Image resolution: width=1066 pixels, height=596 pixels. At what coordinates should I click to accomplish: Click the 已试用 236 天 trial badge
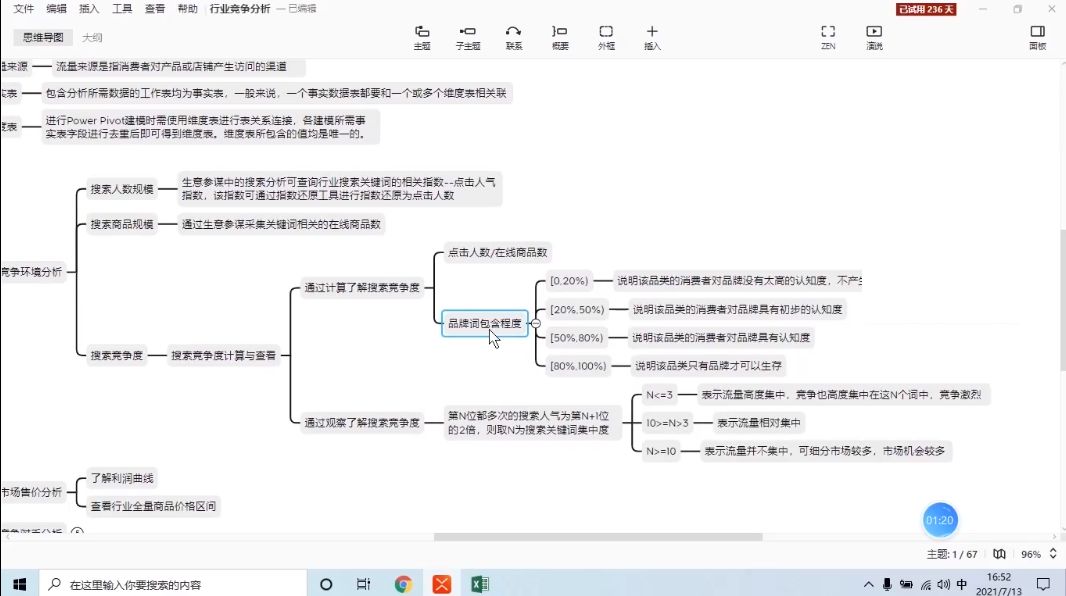[926, 10]
